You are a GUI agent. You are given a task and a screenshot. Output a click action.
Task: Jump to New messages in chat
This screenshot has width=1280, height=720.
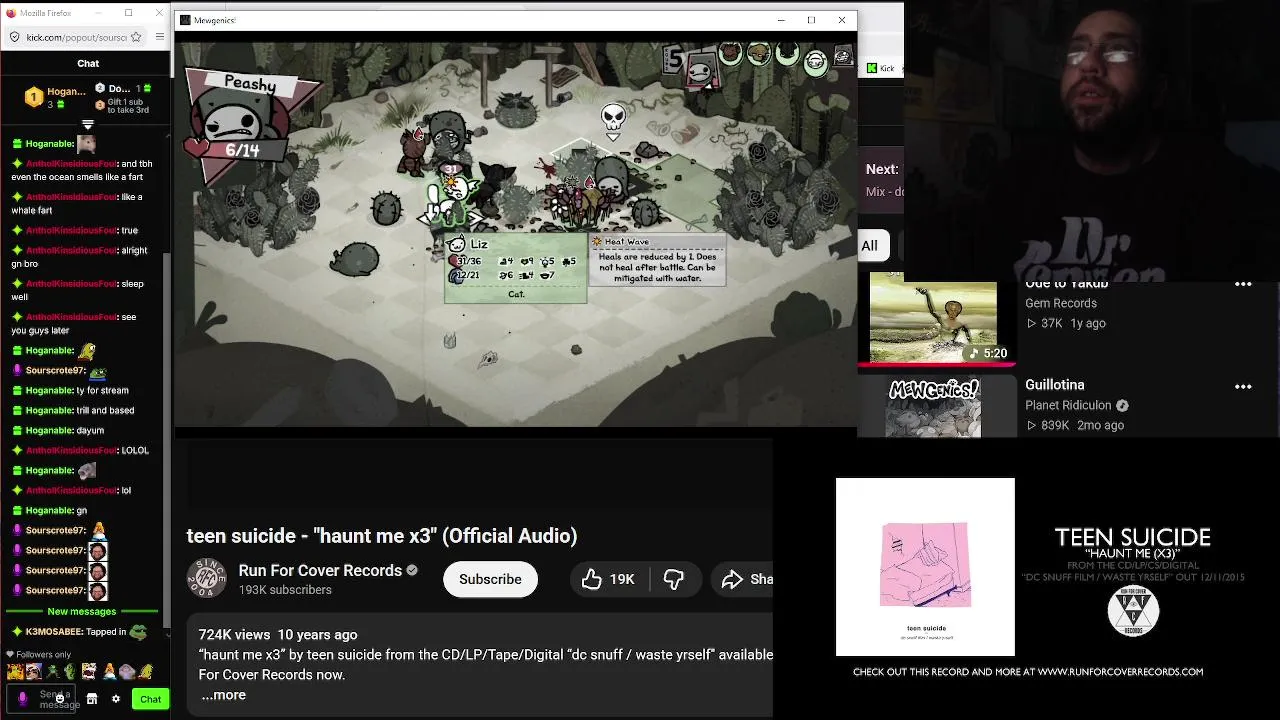coord(81,611)
